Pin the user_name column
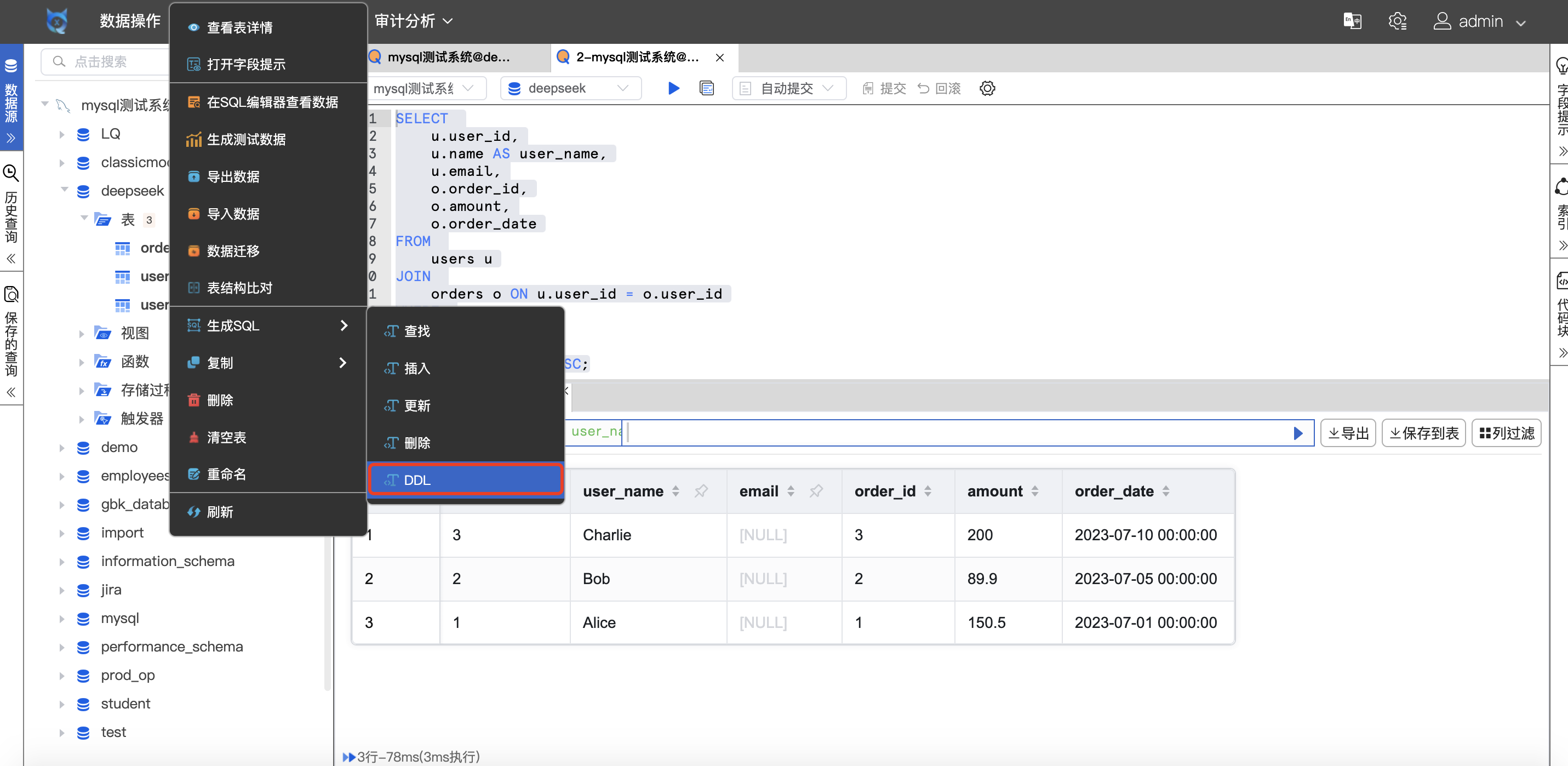The width and height of the screenshot is (1568, 766). tap(701, 491)
